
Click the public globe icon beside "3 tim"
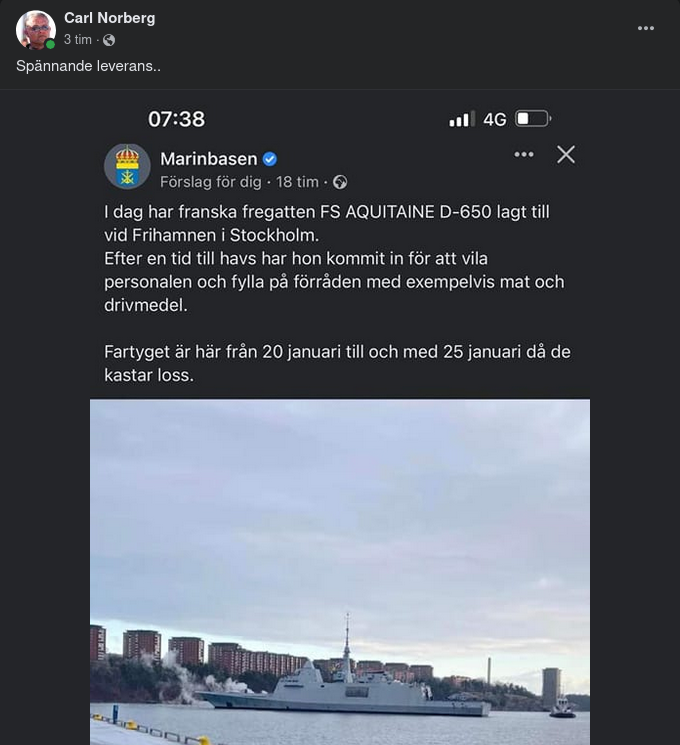click(109, 40)
